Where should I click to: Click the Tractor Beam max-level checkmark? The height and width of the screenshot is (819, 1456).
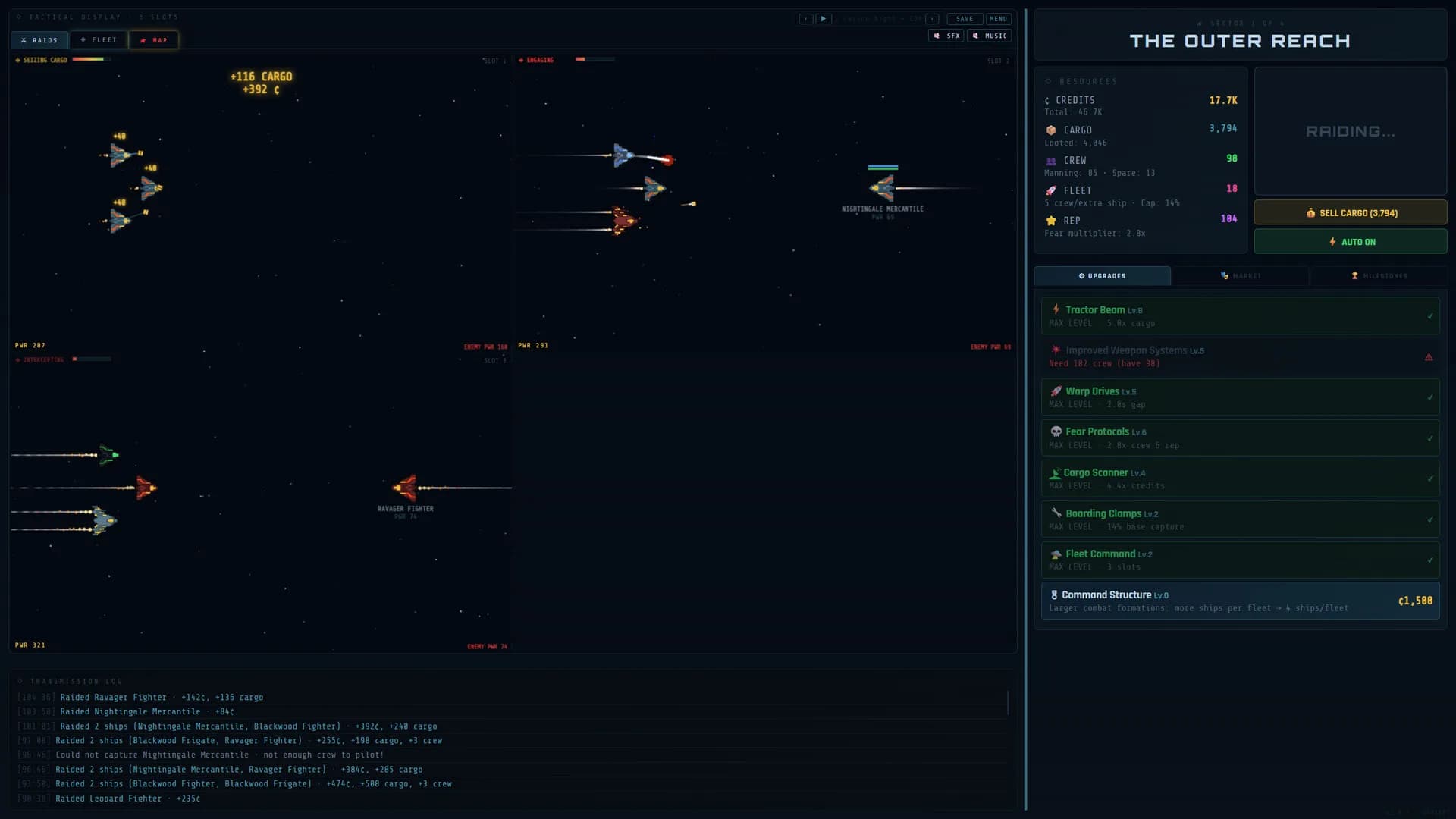(x=1430, y=316)
